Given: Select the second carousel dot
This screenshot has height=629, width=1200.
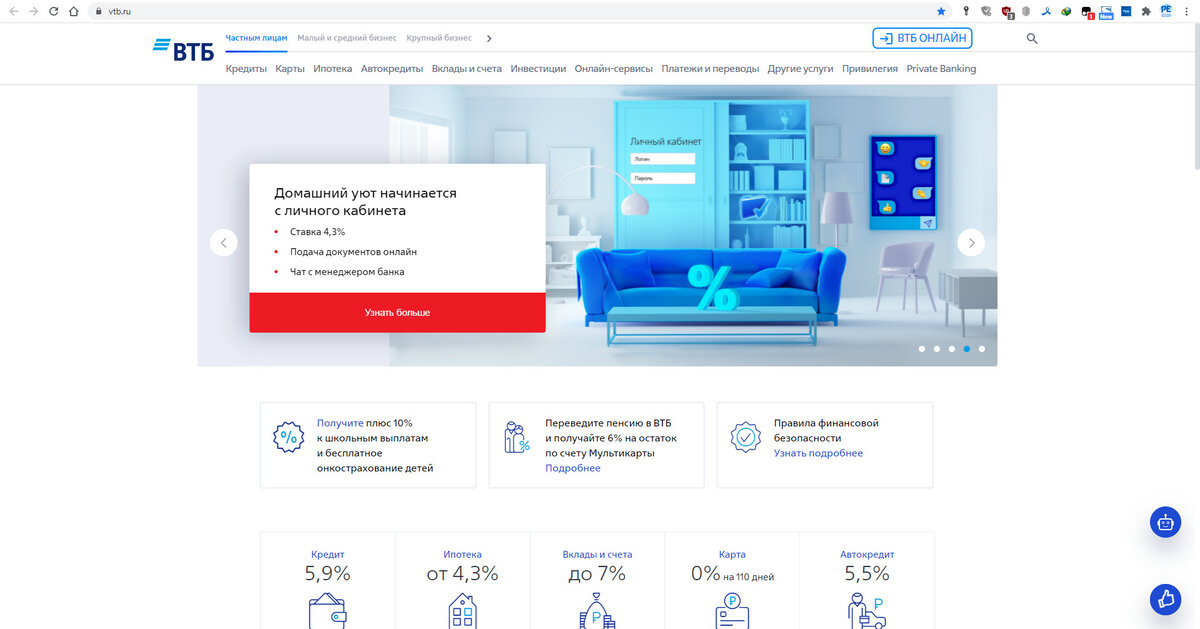Looking at the screenshot, I should pos(937,349).
